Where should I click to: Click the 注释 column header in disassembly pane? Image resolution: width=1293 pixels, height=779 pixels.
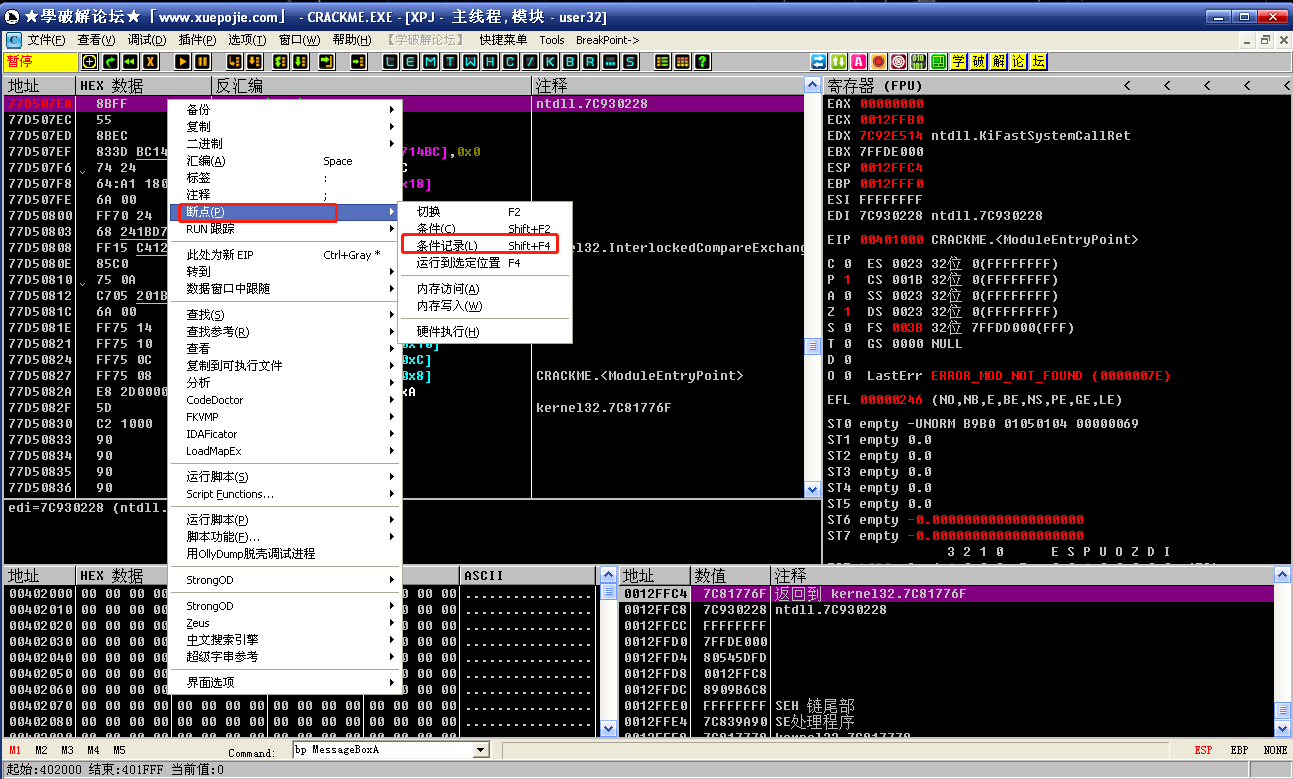pyautogui.click(x=669, y=86)
